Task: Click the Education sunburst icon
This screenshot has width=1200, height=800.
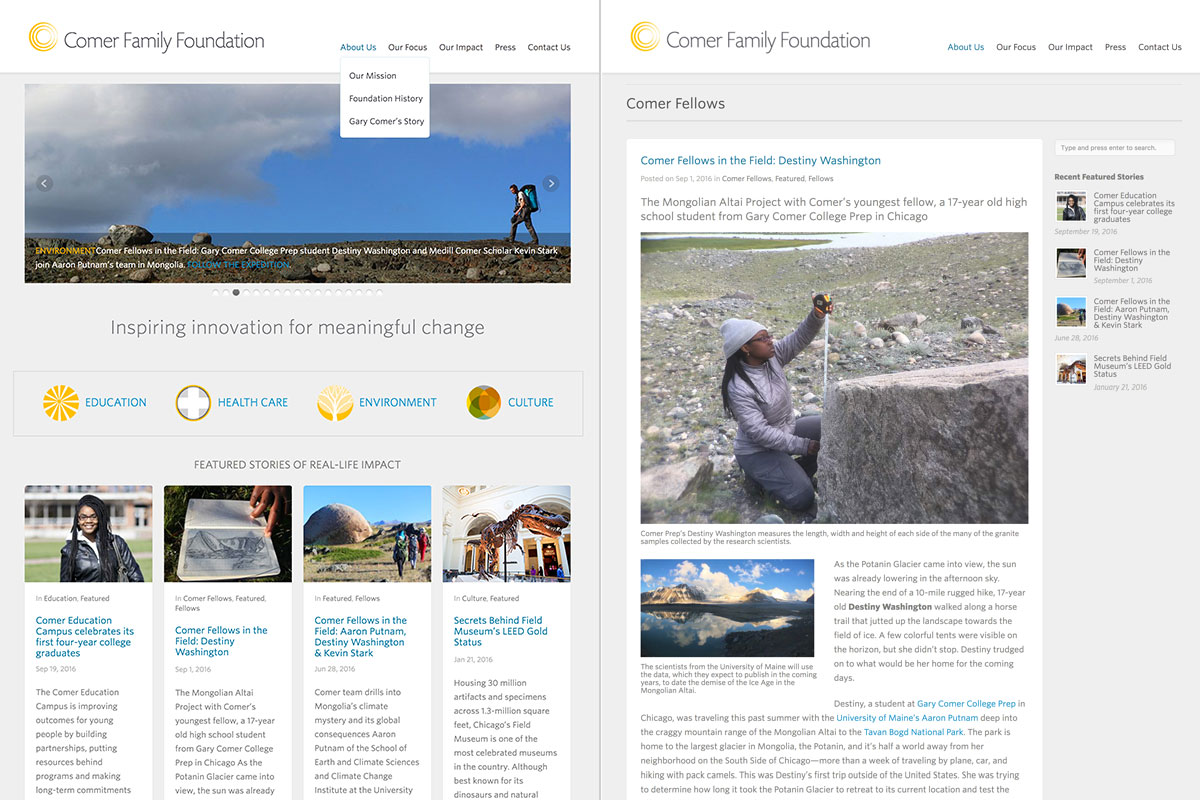Action: point(61,402)
